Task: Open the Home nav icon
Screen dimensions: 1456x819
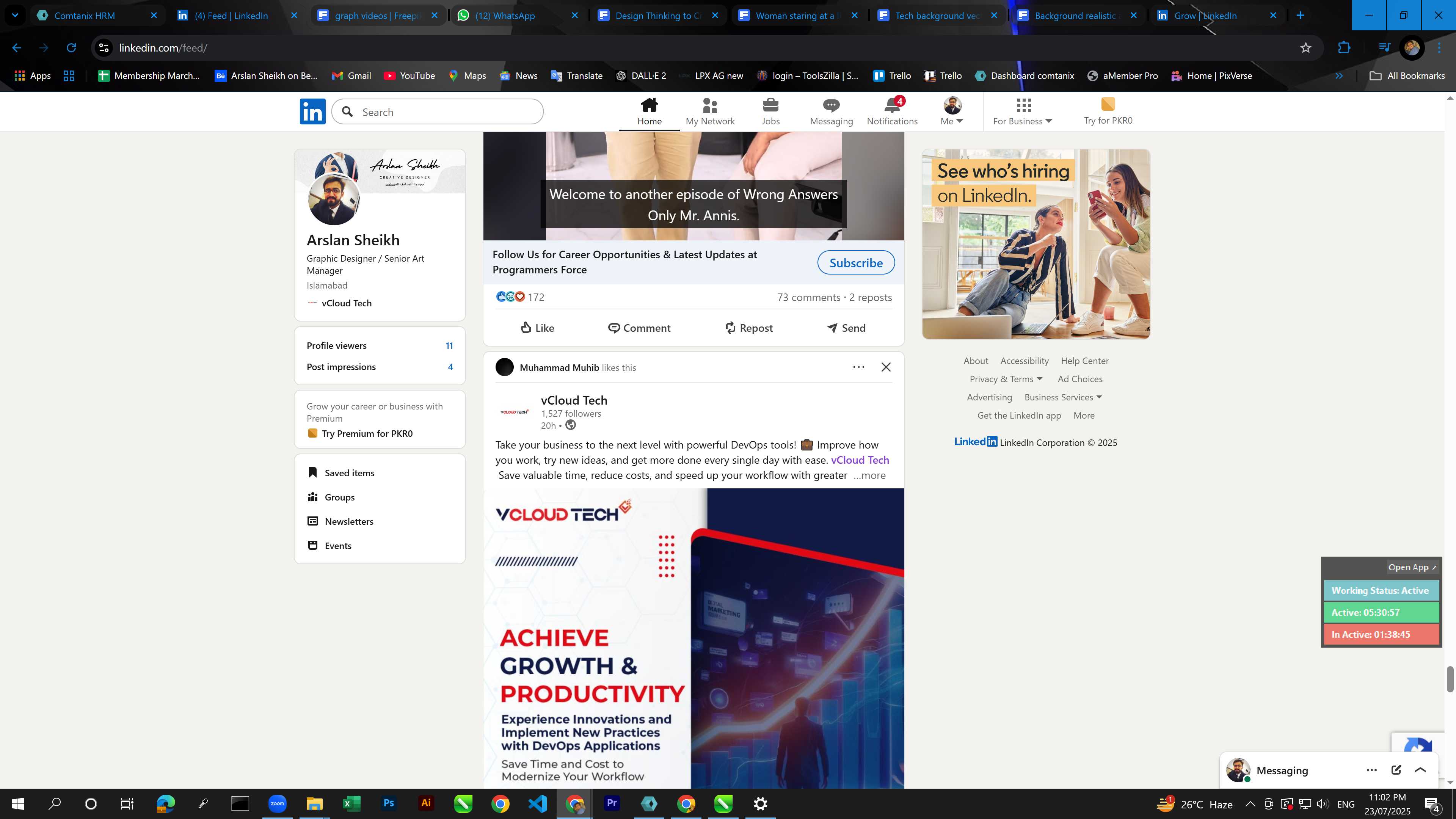Action: [649, 112]
